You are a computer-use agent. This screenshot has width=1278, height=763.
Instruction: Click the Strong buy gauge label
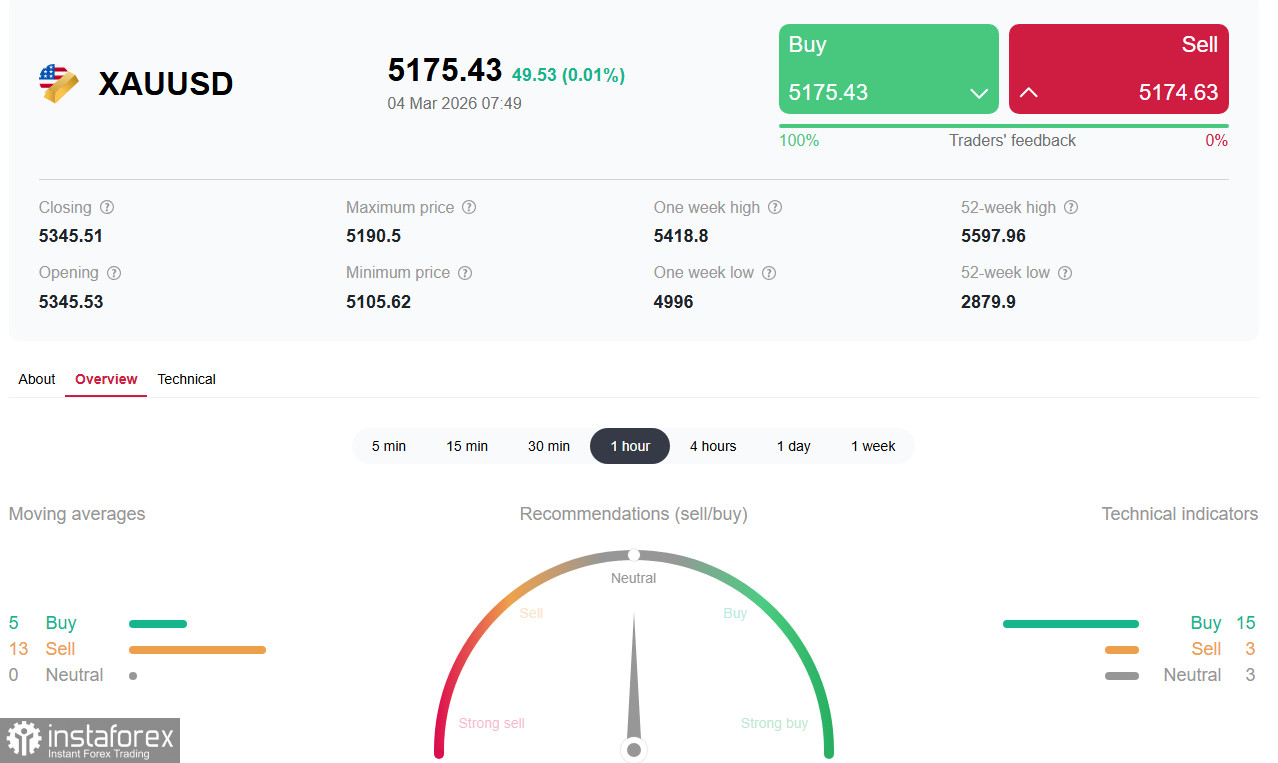(774, 723)
